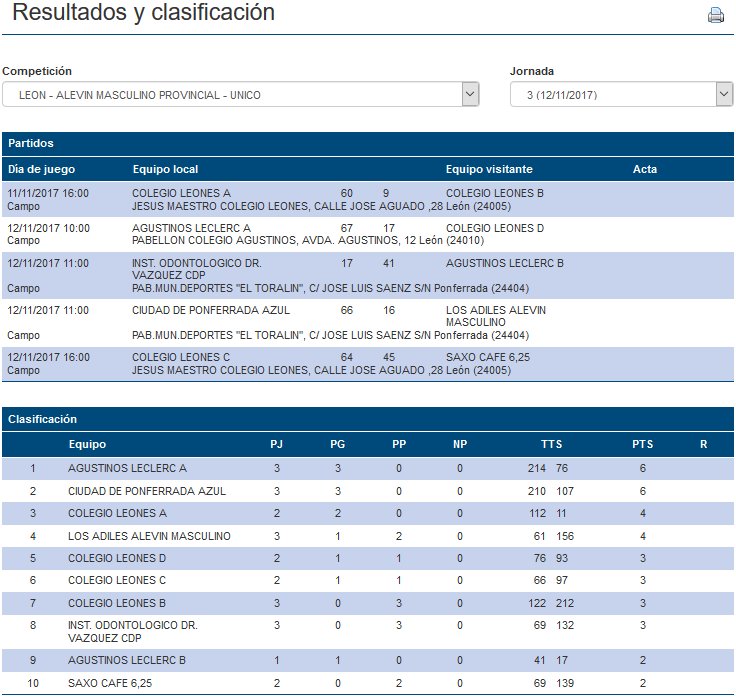The width and height of the screenshot is (736, 697).
Task: Click CIUDAD DE PONFERRADA AZUL home team
Action: pyautogui.click(x=211, y=310)
